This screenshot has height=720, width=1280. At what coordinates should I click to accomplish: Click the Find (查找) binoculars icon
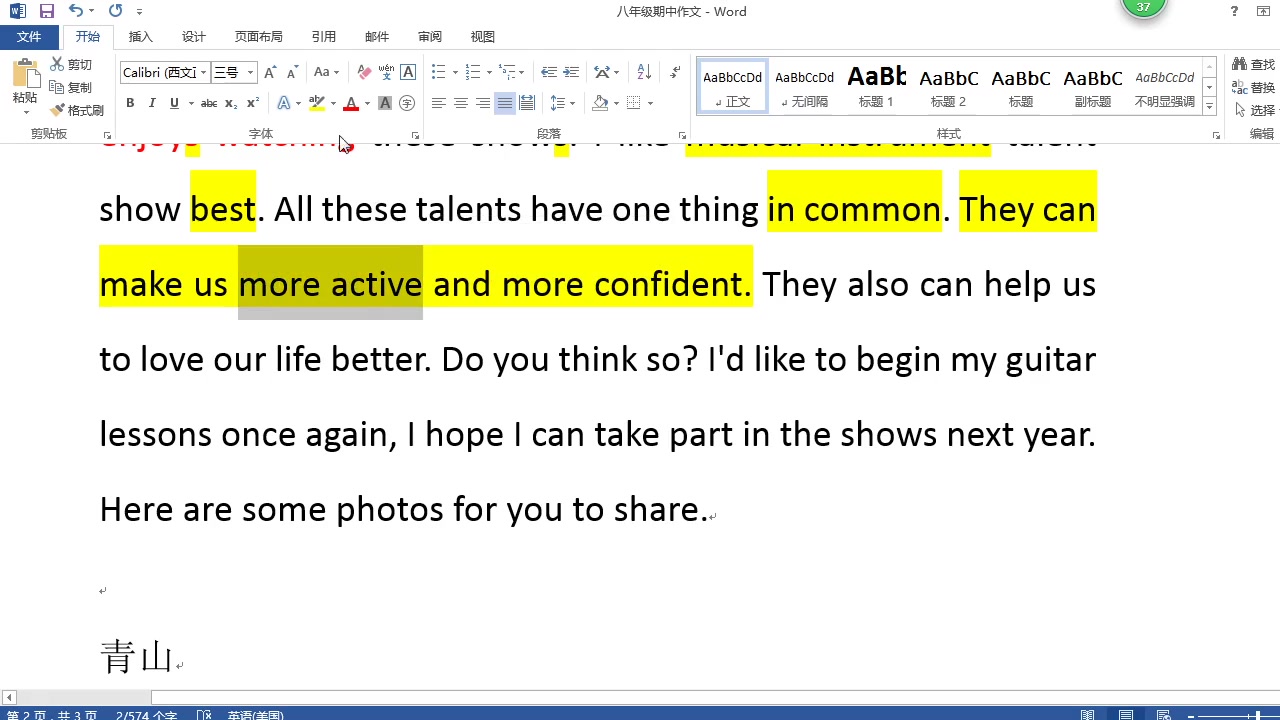point(1240,65)
